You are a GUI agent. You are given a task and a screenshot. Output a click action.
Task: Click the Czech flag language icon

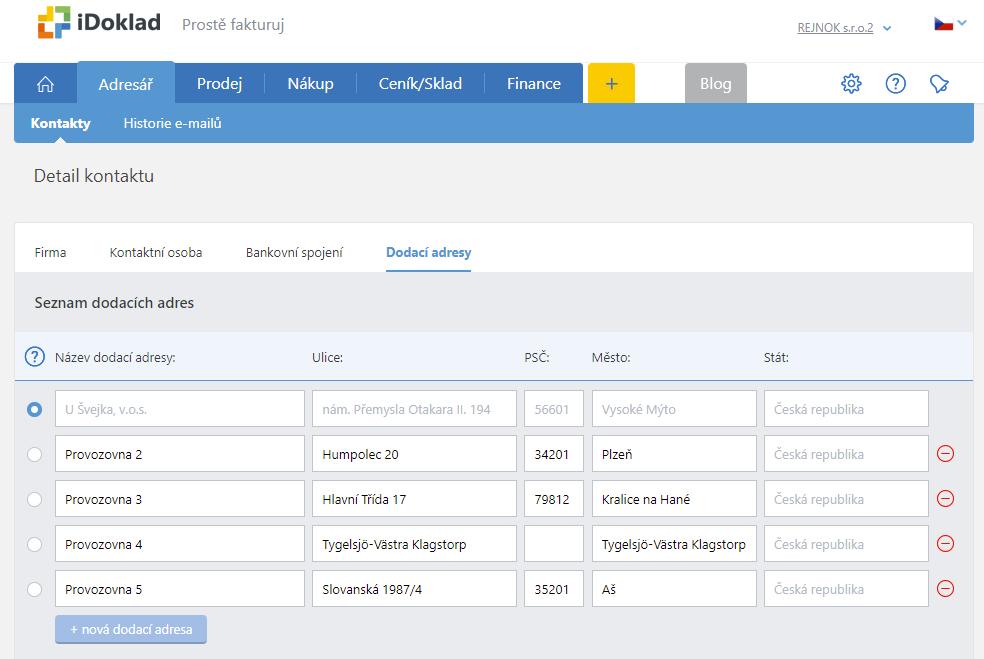(943, 24)
